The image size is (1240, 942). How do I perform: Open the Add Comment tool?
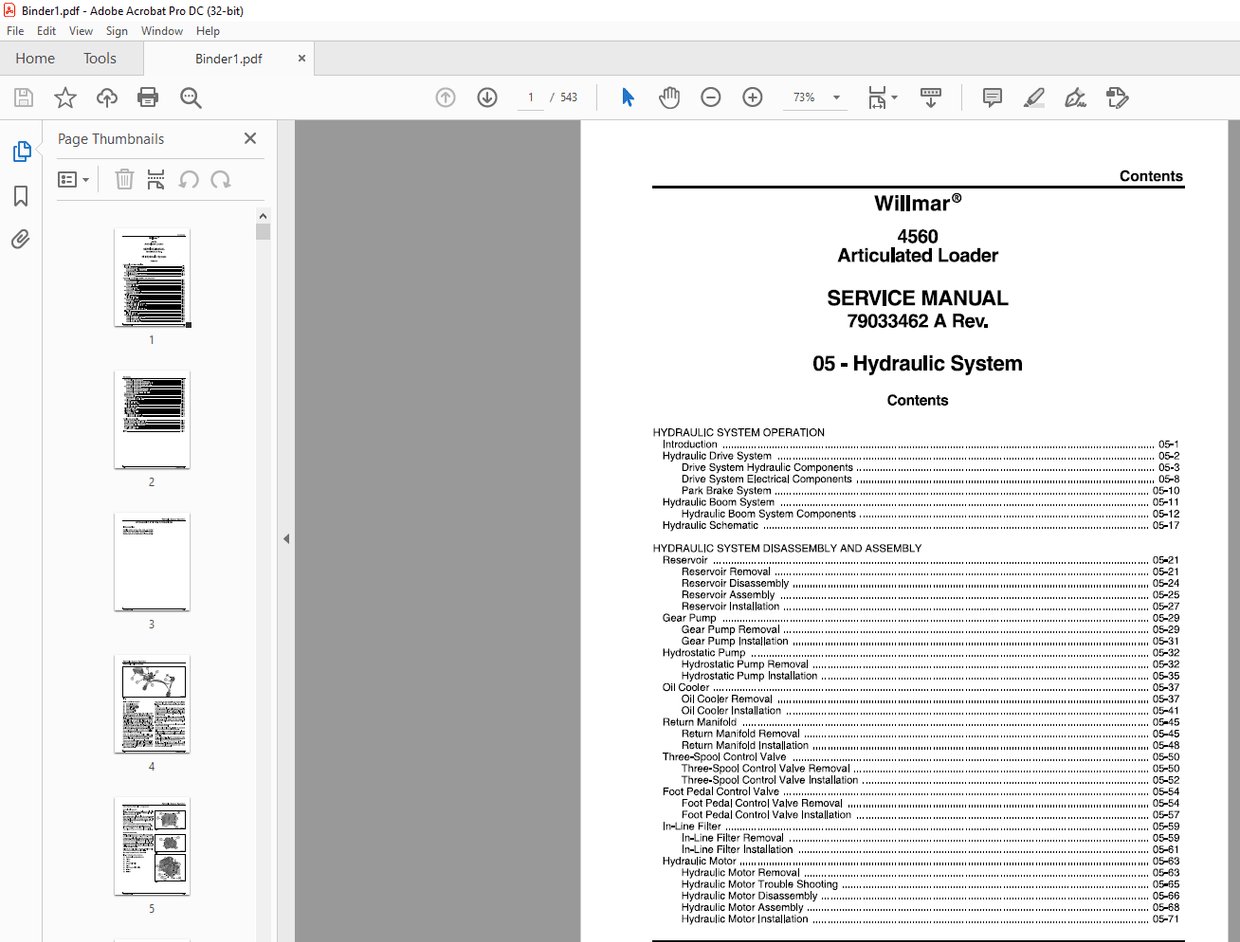[x=993, y=97]
